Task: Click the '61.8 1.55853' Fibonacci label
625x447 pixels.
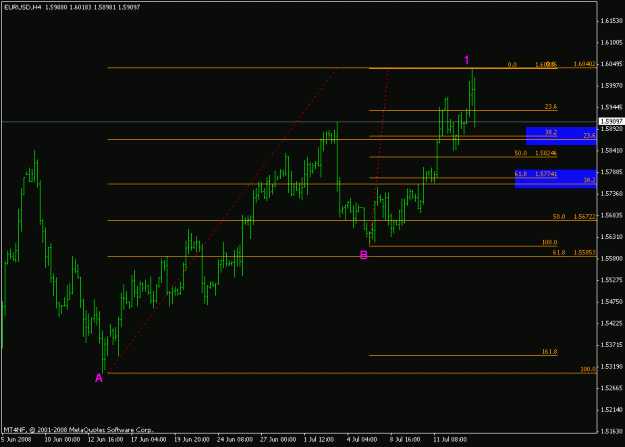Action: 574,253
